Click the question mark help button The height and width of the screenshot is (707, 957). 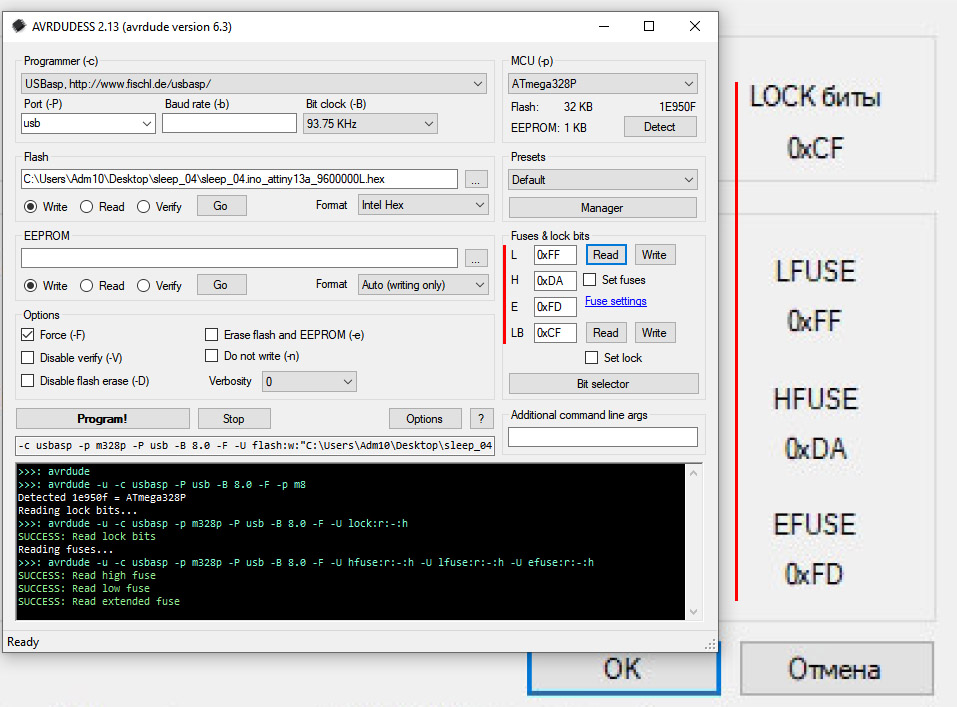tap(481, 419)
